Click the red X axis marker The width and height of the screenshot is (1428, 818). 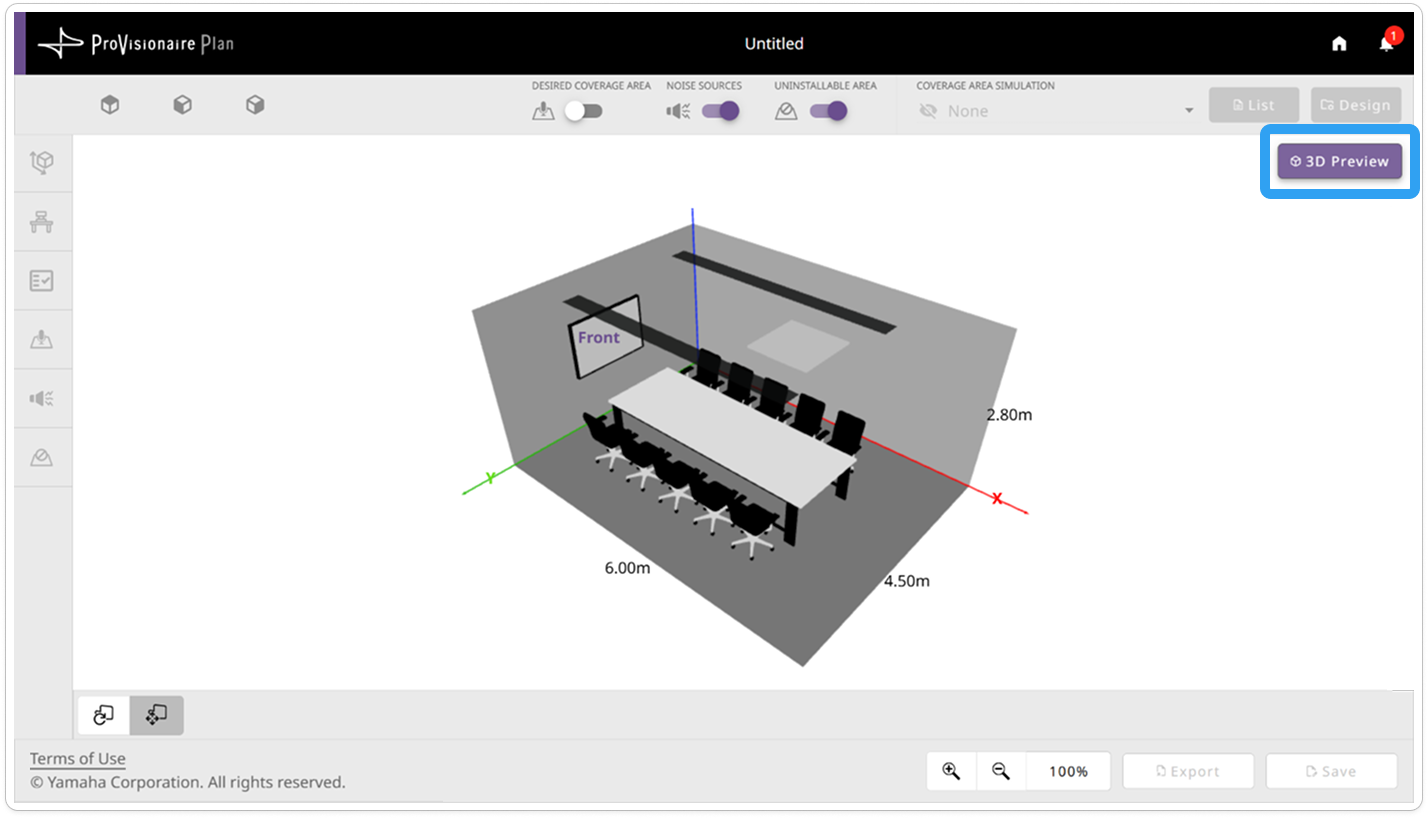[997, 497]
